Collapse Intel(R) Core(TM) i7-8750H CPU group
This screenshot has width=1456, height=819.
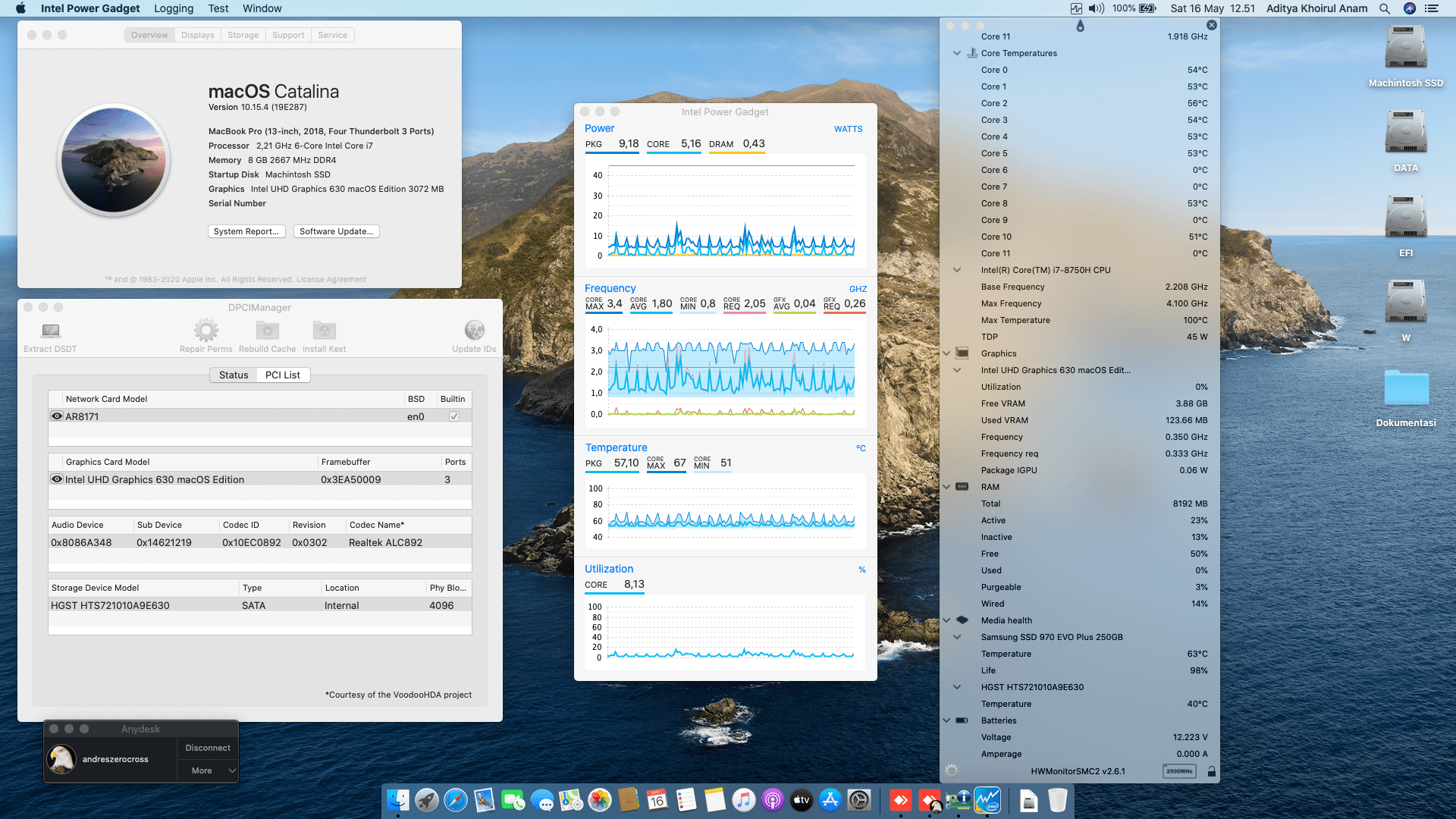click(956, 270)
